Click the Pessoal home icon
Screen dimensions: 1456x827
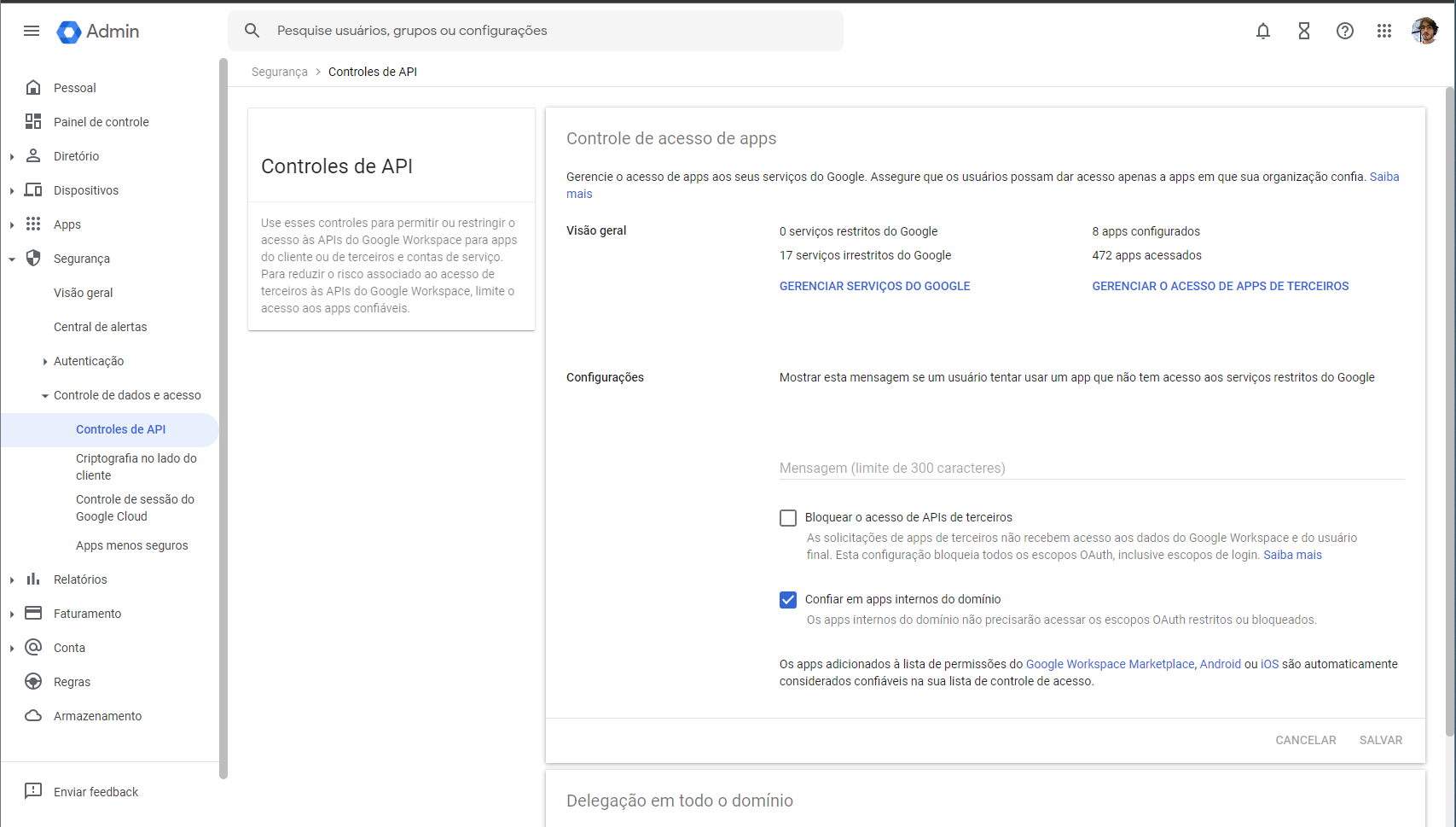click(33, 87)
